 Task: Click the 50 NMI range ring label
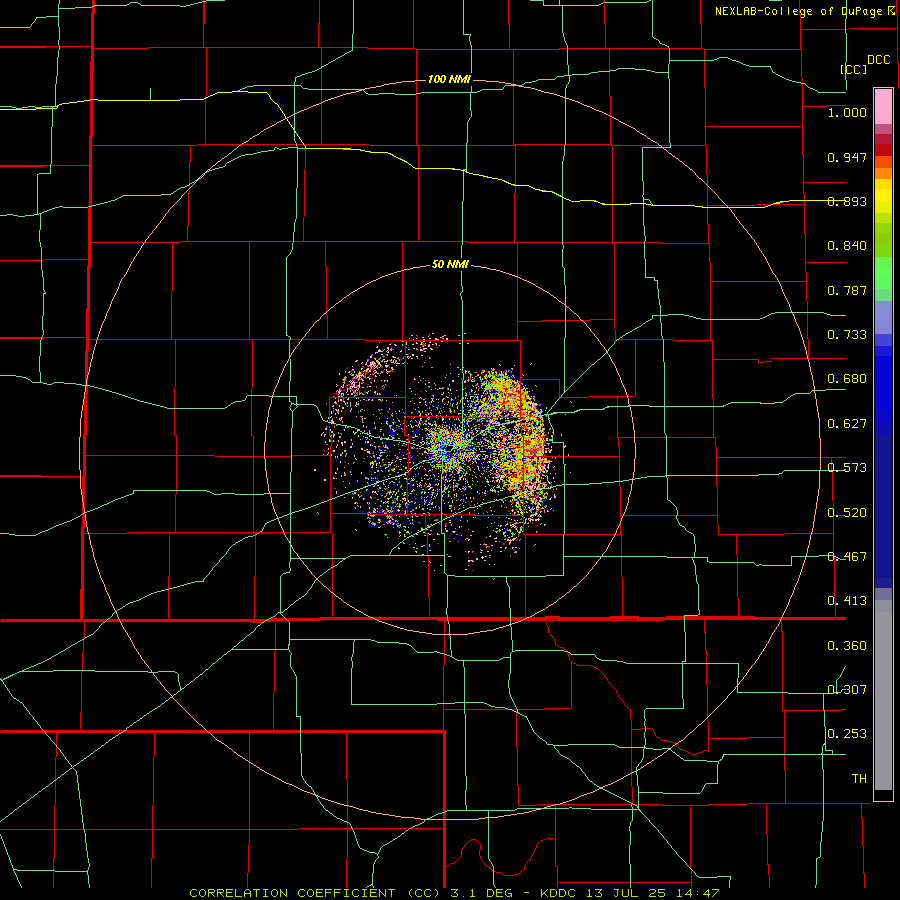point(450,265)
